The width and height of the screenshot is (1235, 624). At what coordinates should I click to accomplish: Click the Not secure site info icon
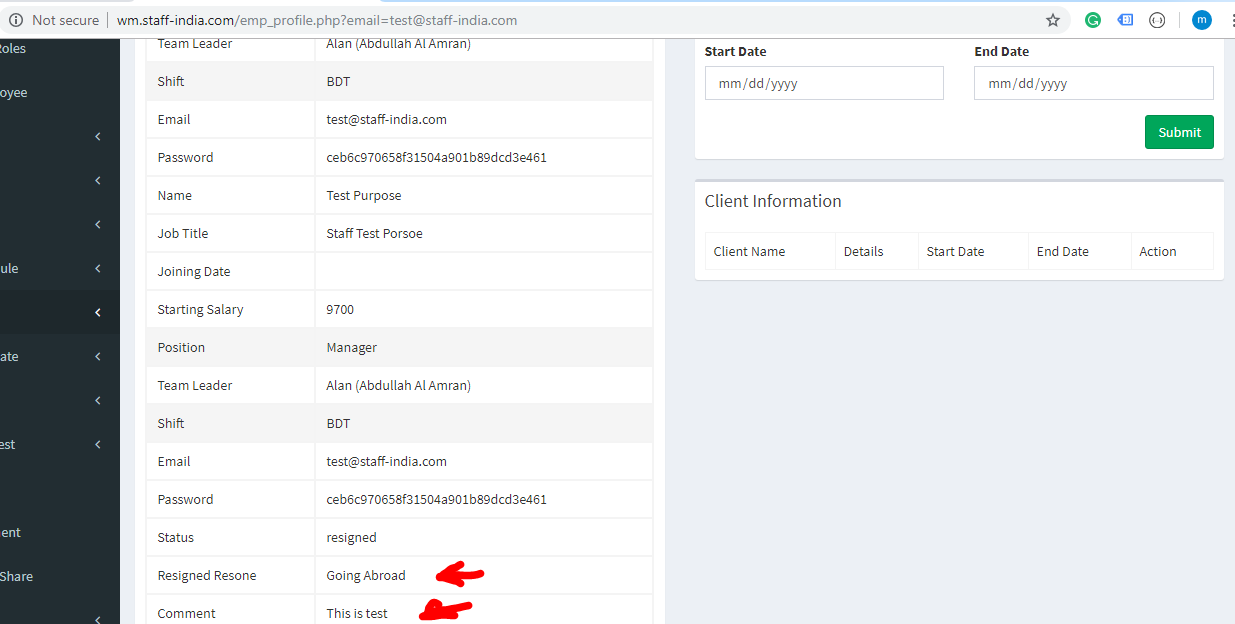pos(16,20)
